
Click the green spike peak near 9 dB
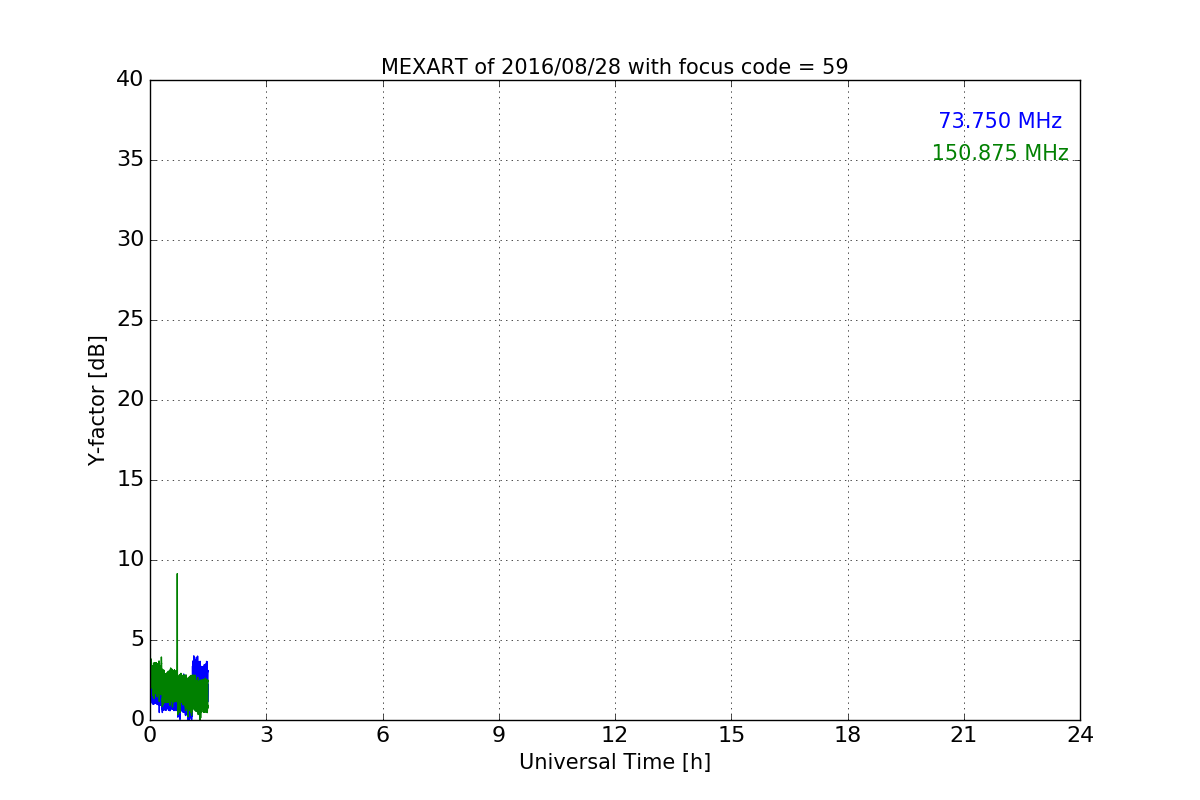click(x=177, y=576)
